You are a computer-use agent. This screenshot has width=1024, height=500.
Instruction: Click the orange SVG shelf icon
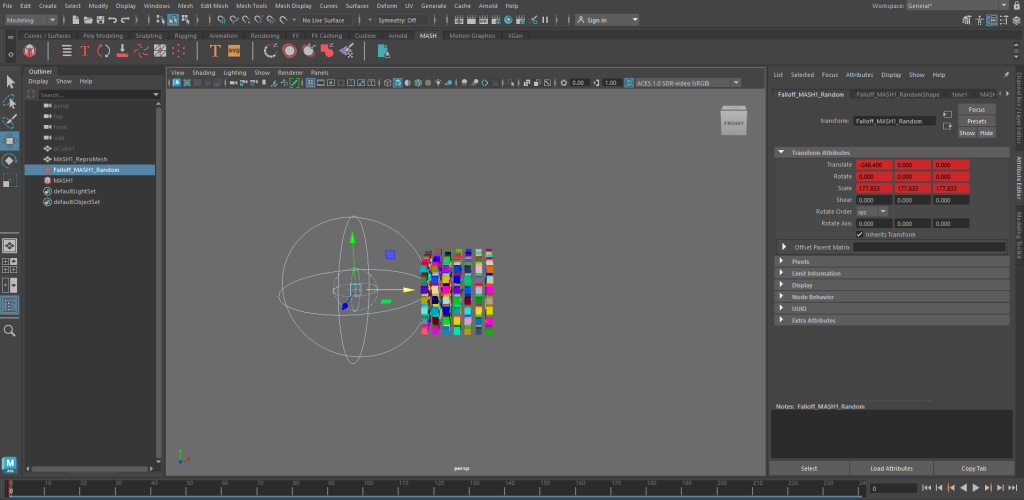tap(234, 51)
